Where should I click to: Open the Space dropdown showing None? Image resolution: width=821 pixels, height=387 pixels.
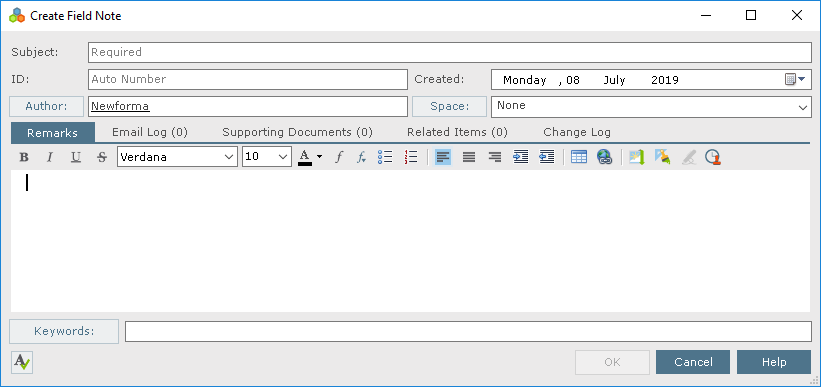click(651, 107)
